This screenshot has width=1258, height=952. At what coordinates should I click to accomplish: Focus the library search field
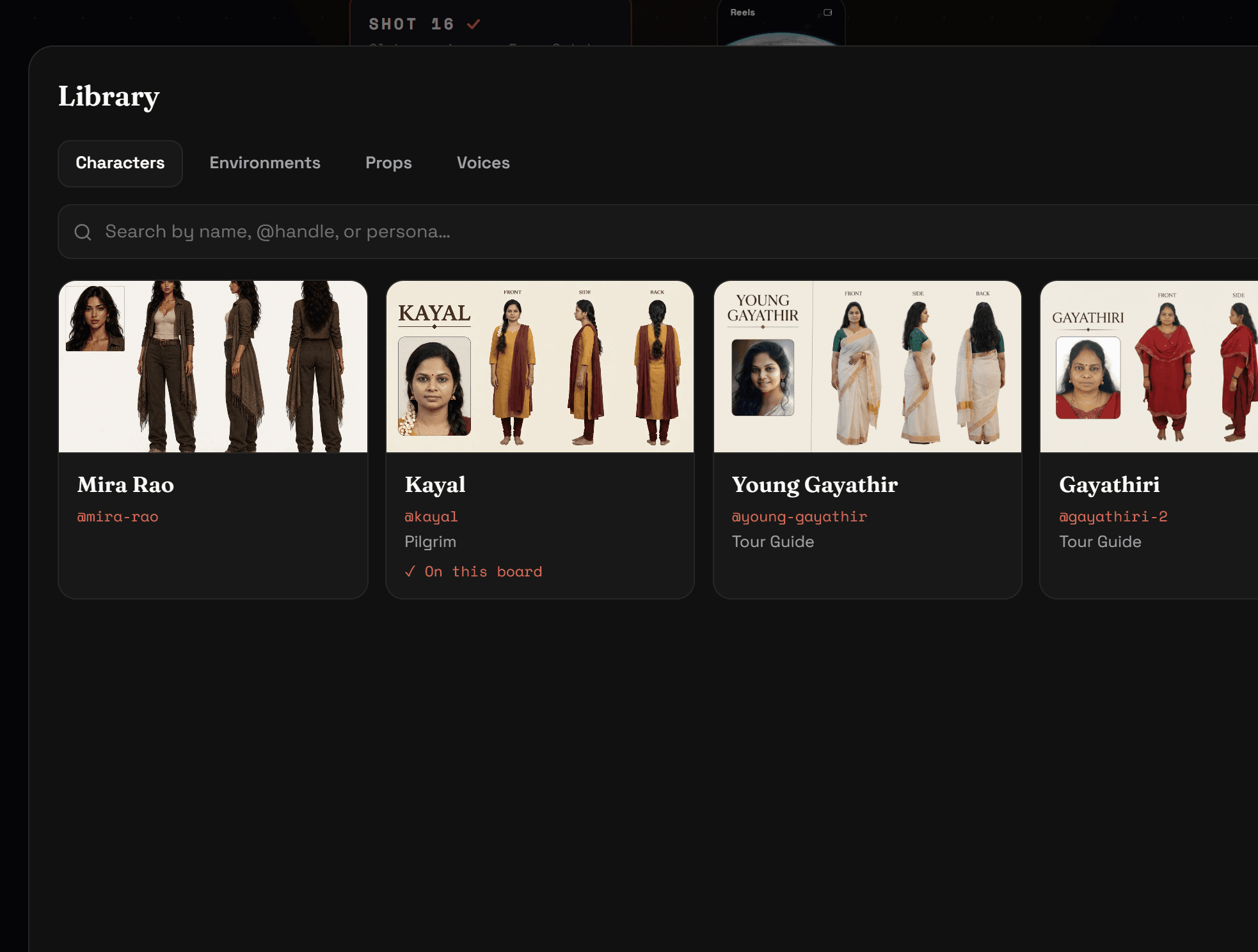[658, 232]
